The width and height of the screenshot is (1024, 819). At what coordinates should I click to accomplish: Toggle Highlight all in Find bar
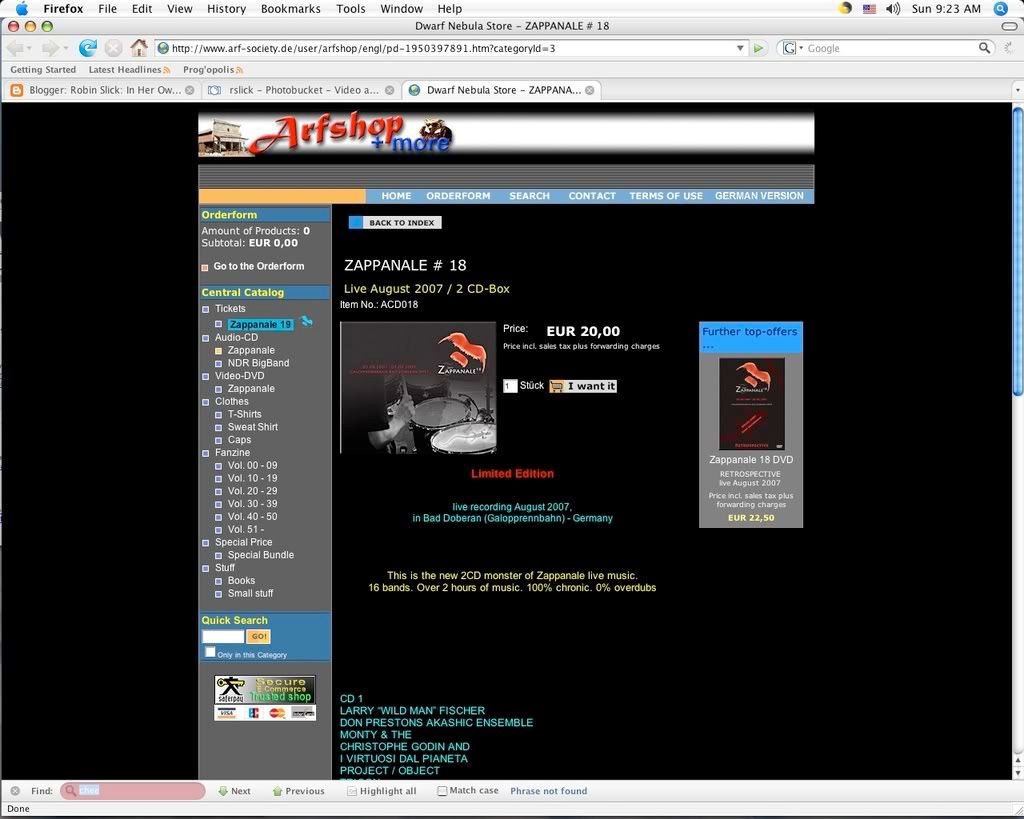[381, 791]
